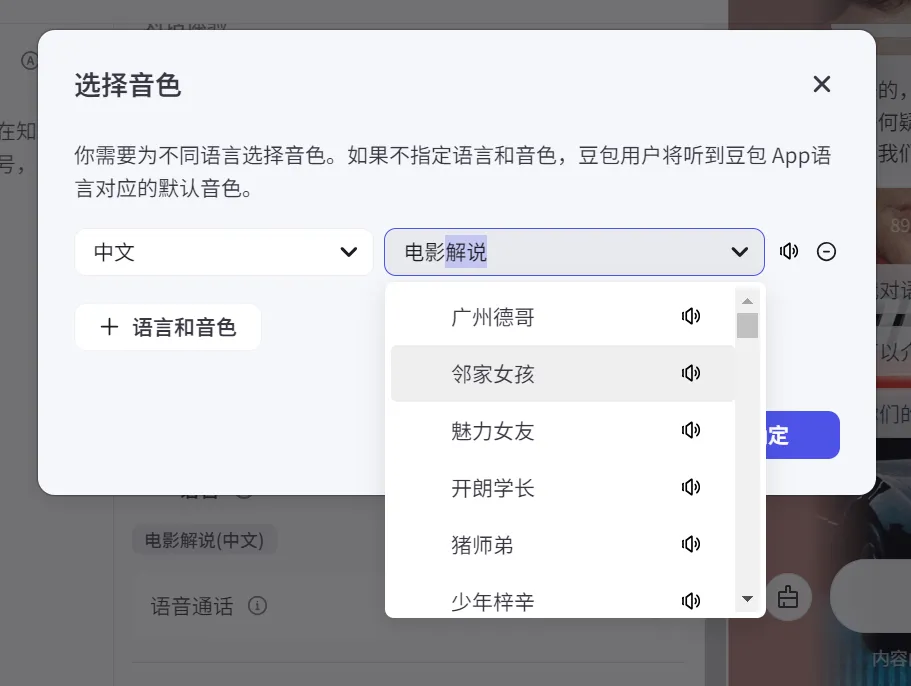Select the 开朗学长 voice option

click(x=493, y=488)
